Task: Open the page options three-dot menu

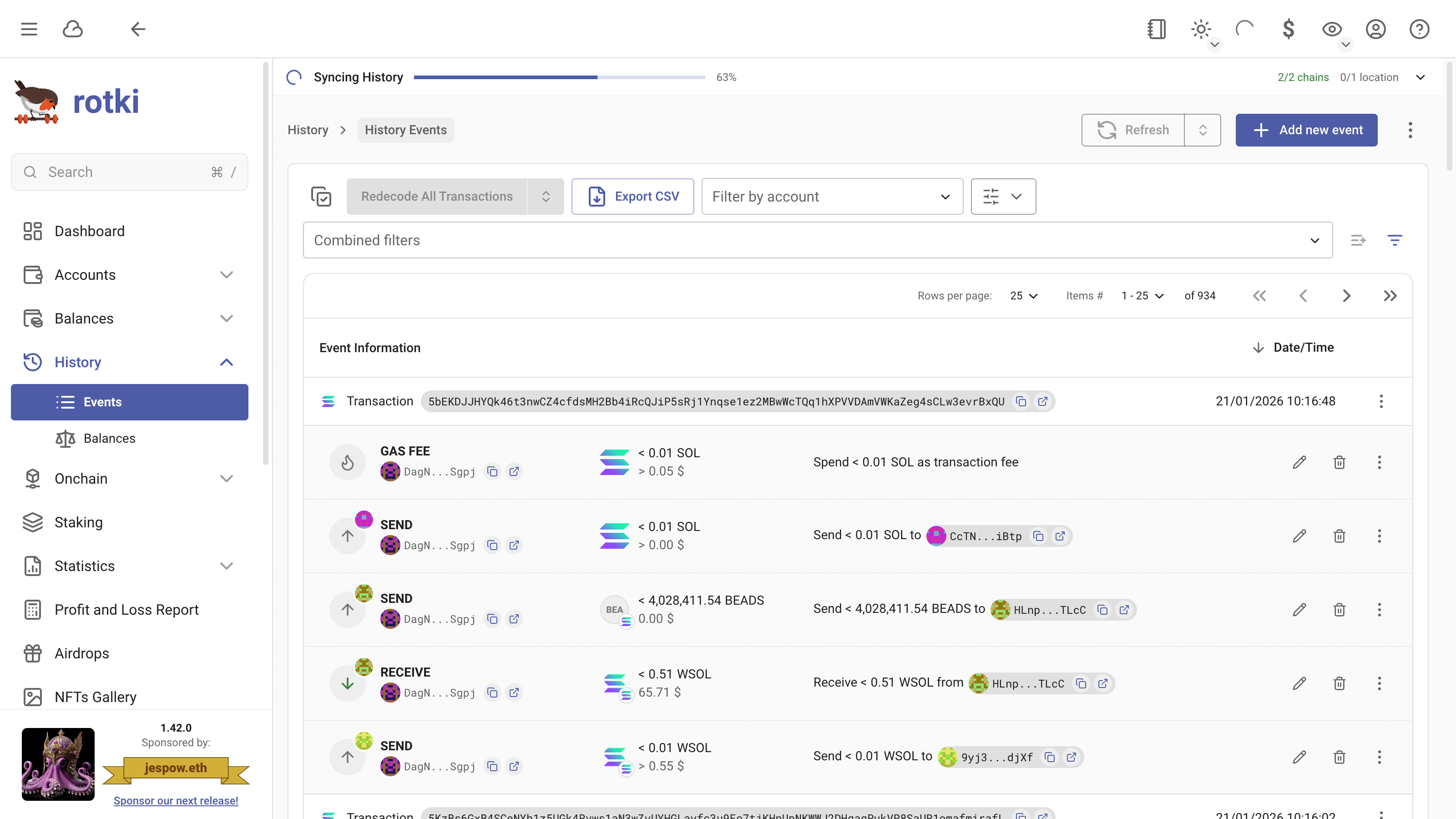Action: point(1410,130)
